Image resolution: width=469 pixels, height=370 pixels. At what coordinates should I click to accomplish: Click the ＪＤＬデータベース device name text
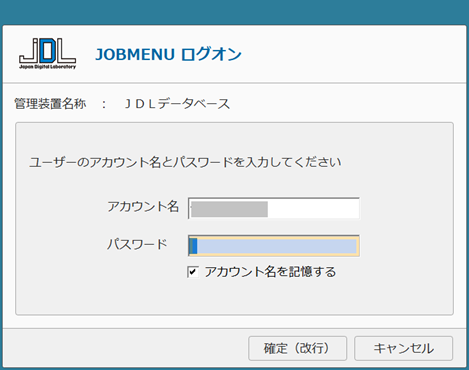[177, 104]
